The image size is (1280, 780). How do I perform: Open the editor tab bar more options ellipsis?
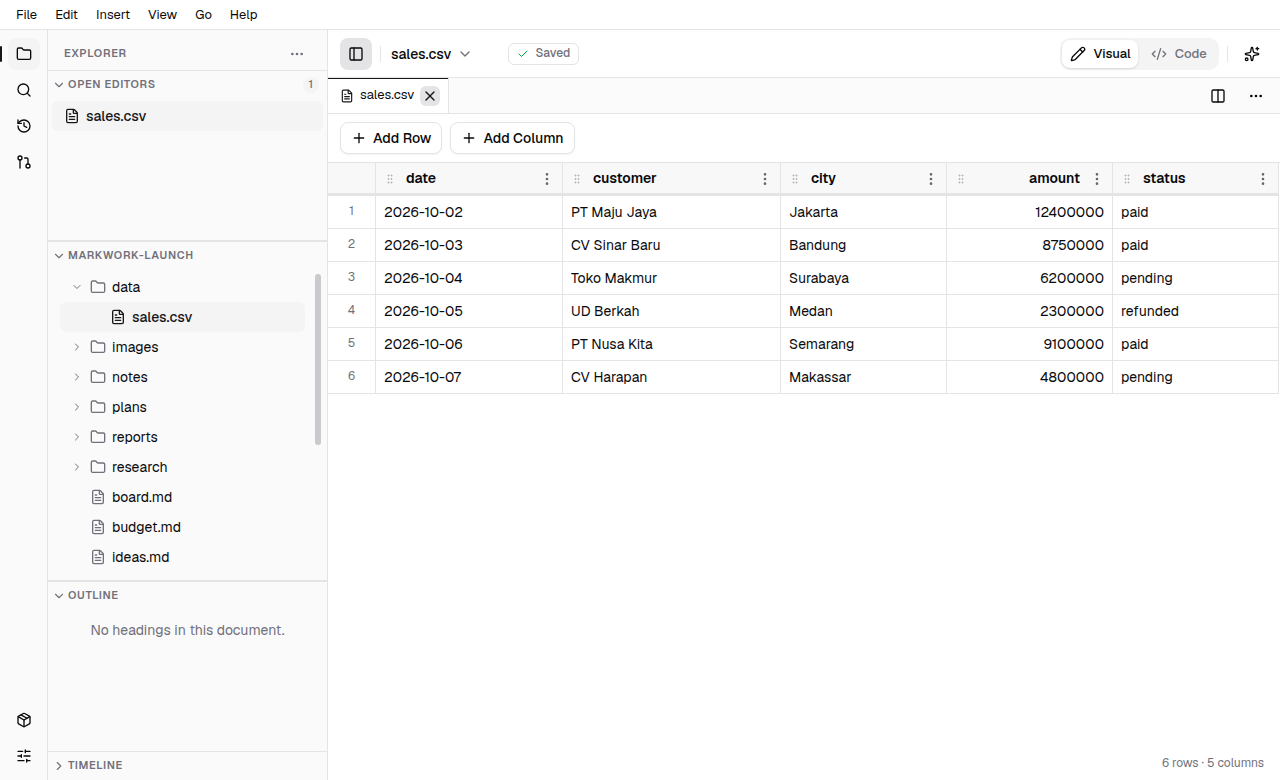[1256, 96]
